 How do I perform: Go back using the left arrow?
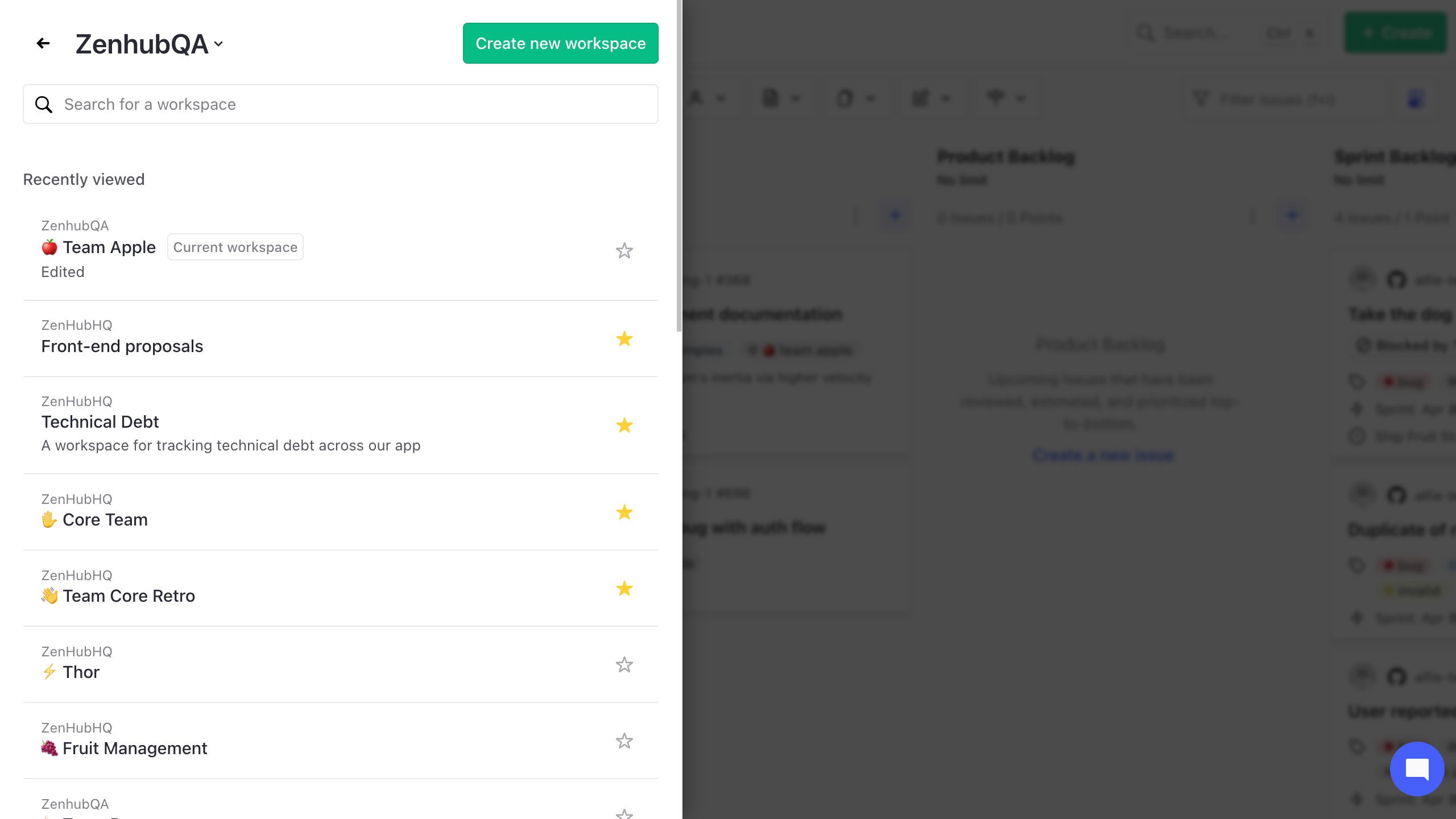[43, 43]
